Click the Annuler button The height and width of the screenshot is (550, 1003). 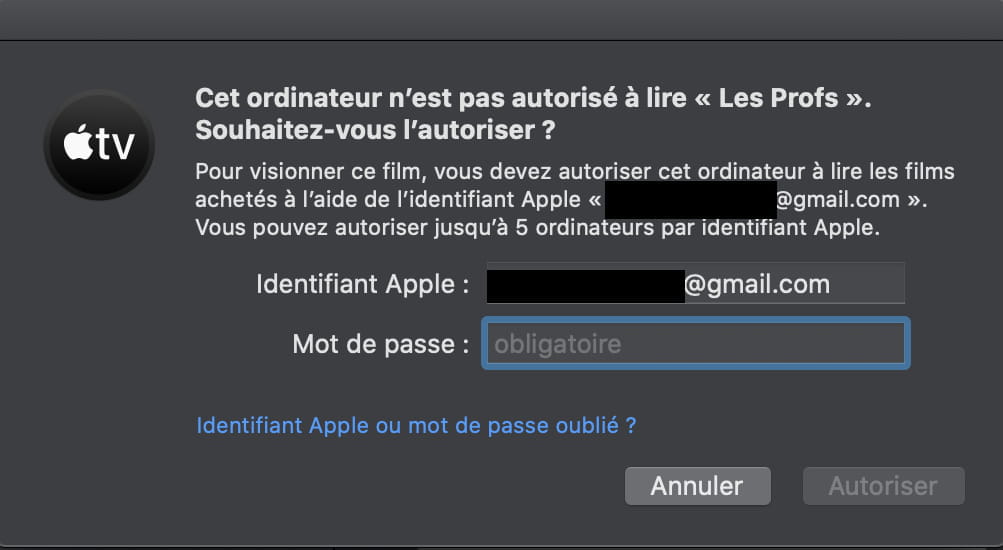coord(697,486)
